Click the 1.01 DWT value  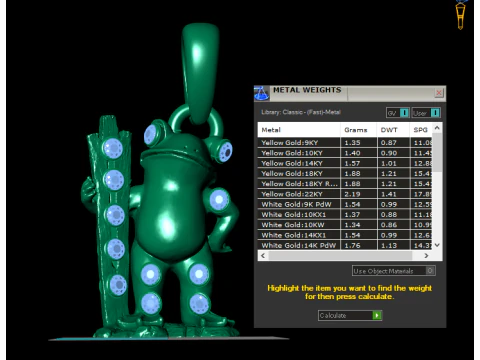click(389, 163)
